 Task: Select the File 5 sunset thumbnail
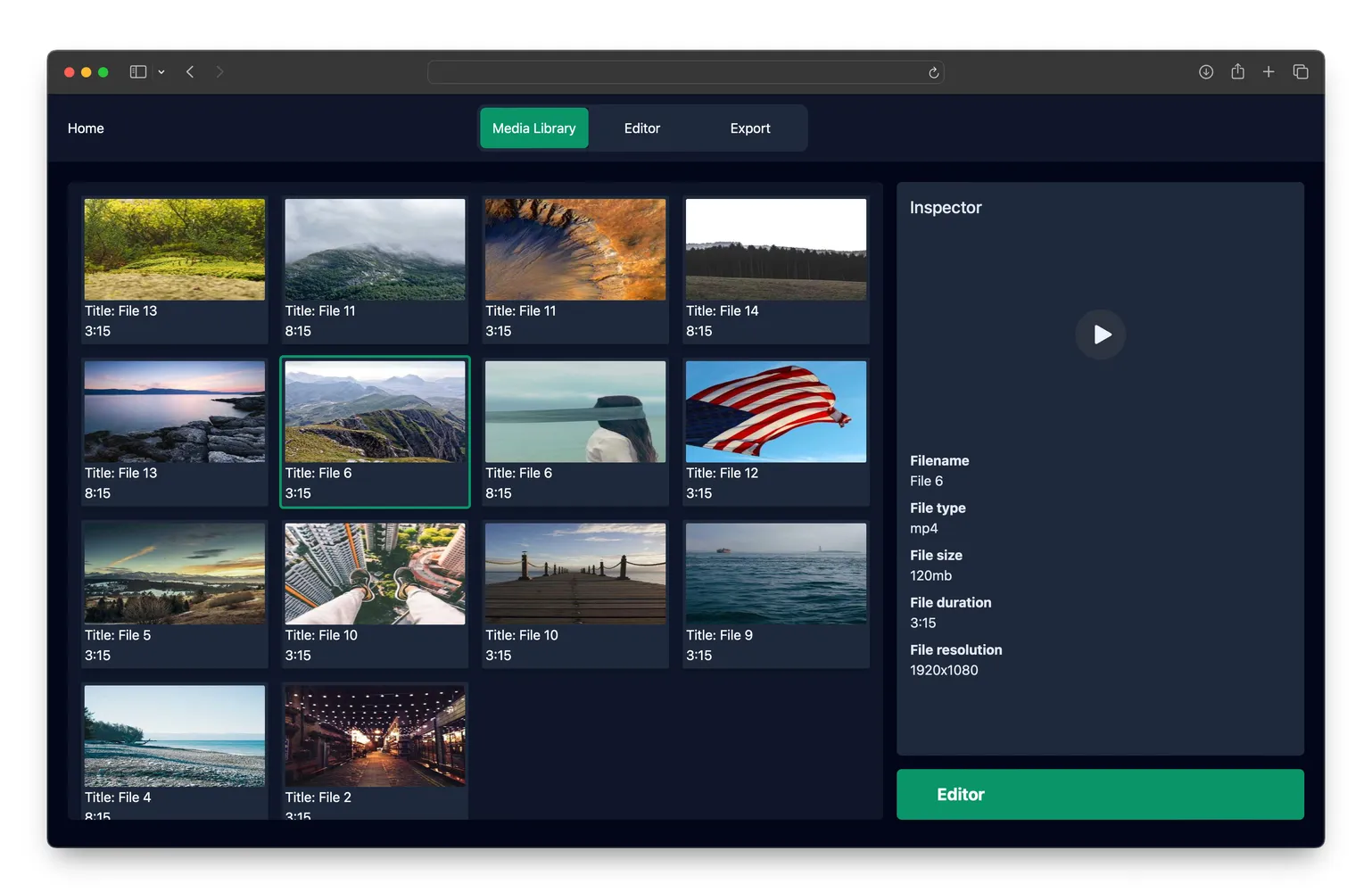tap(175, 574)
